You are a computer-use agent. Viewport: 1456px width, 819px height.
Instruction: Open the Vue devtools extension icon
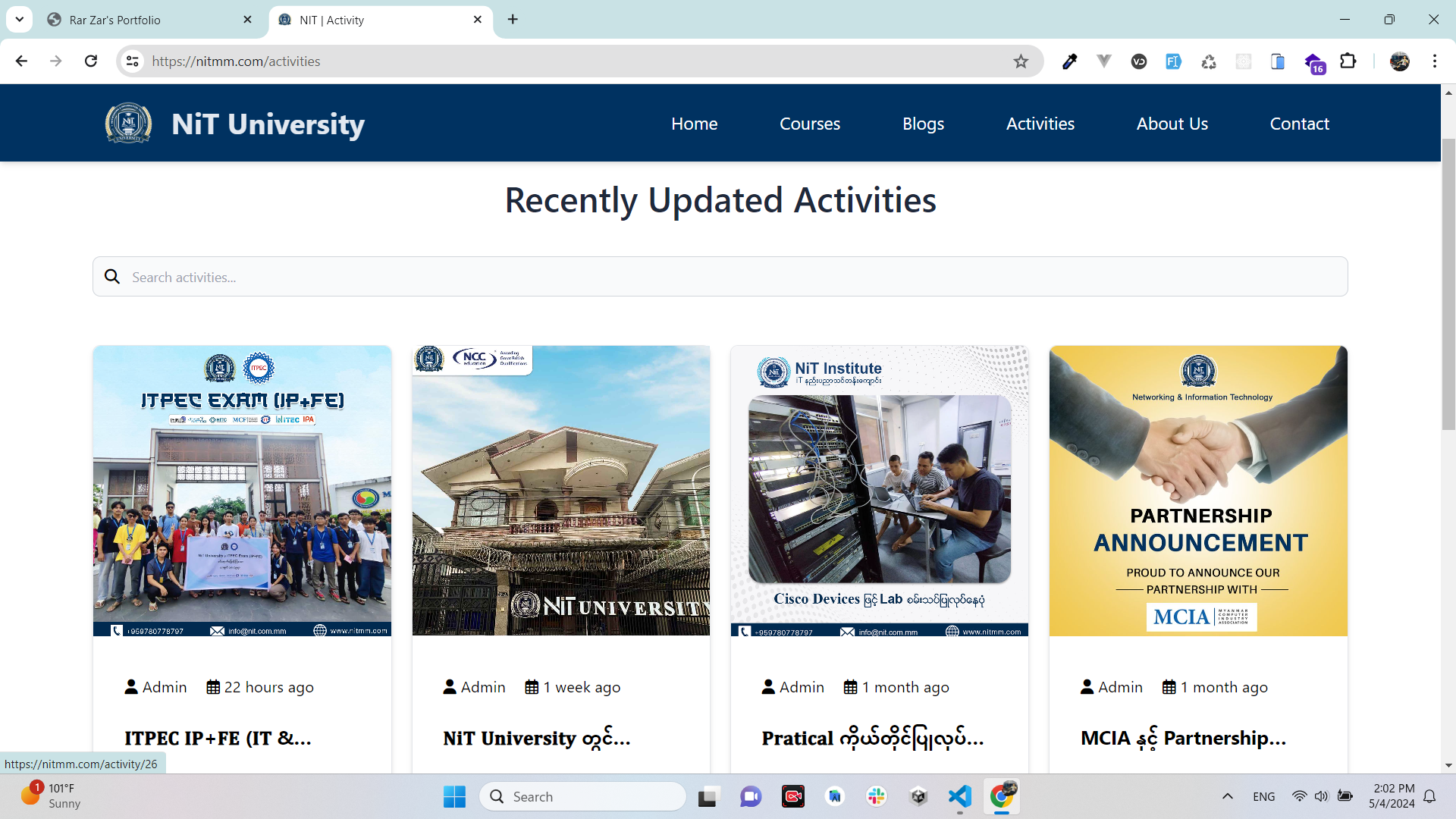1104,61
